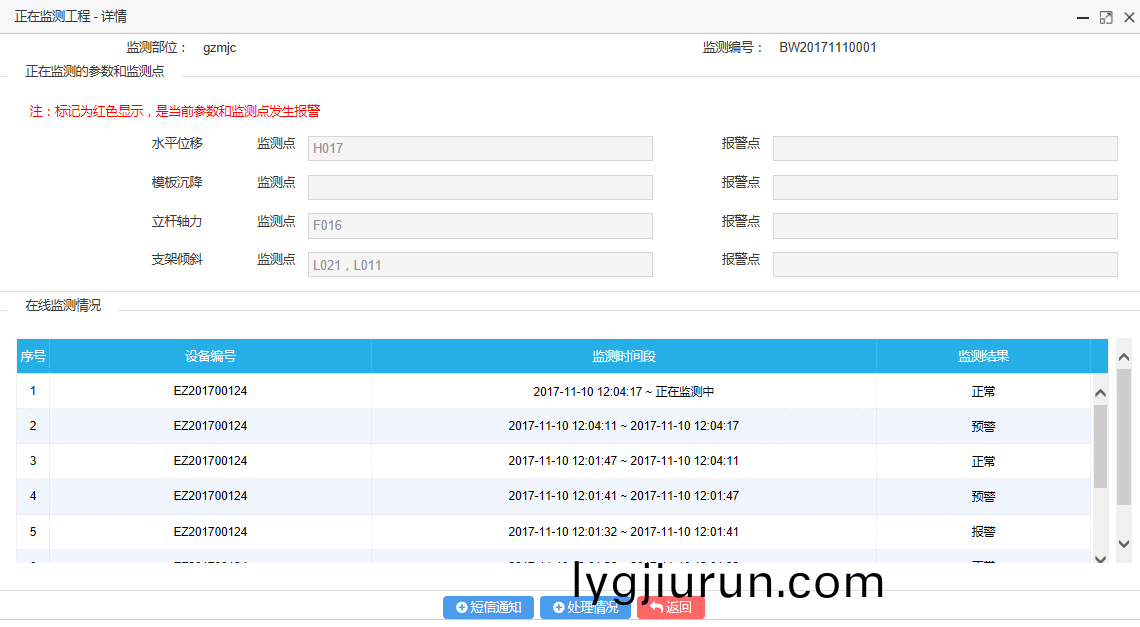Sort by the 设备编号 column header

pyautogui.click(x=210, y=356)
